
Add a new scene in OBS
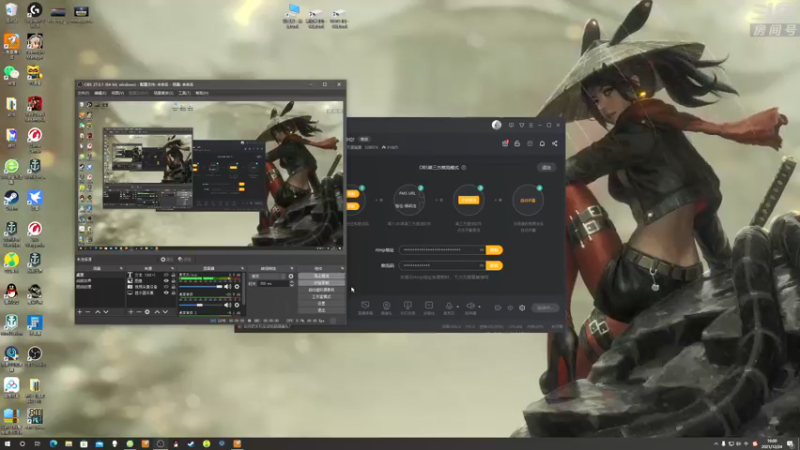tap(80, 312)
